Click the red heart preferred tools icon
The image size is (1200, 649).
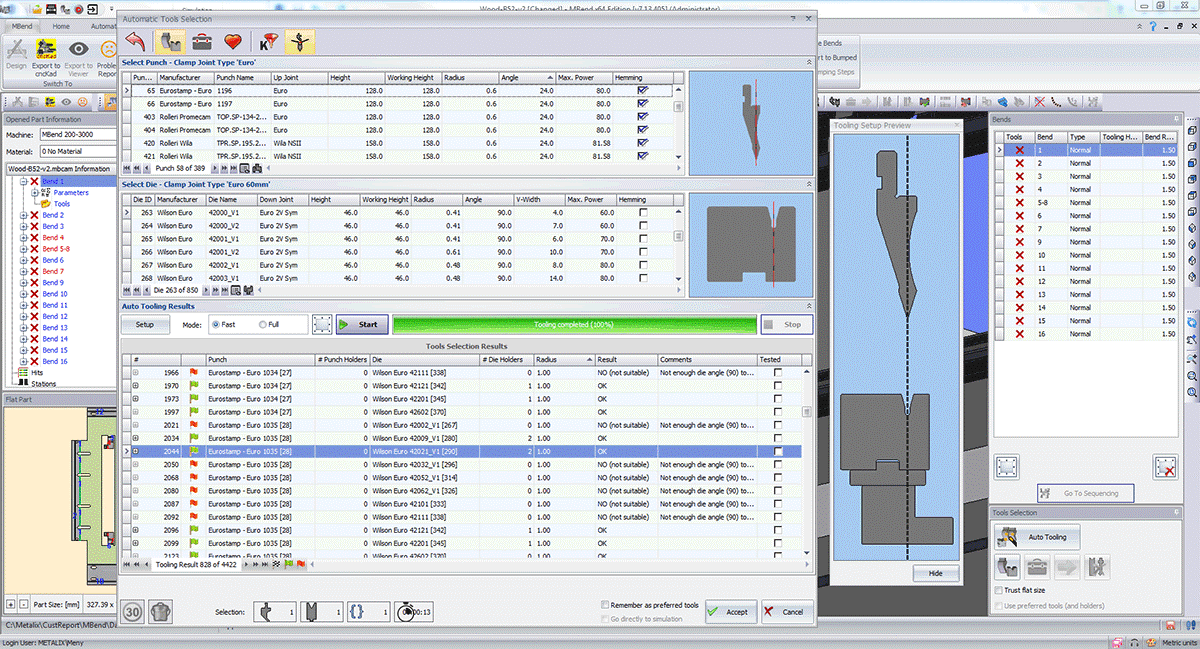(233, 42)
